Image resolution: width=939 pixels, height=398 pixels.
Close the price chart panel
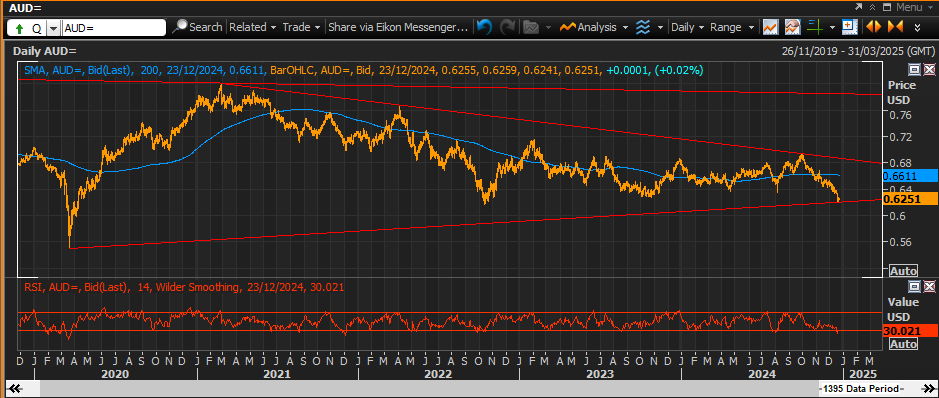pyautogui.click(x=928, y=69)
